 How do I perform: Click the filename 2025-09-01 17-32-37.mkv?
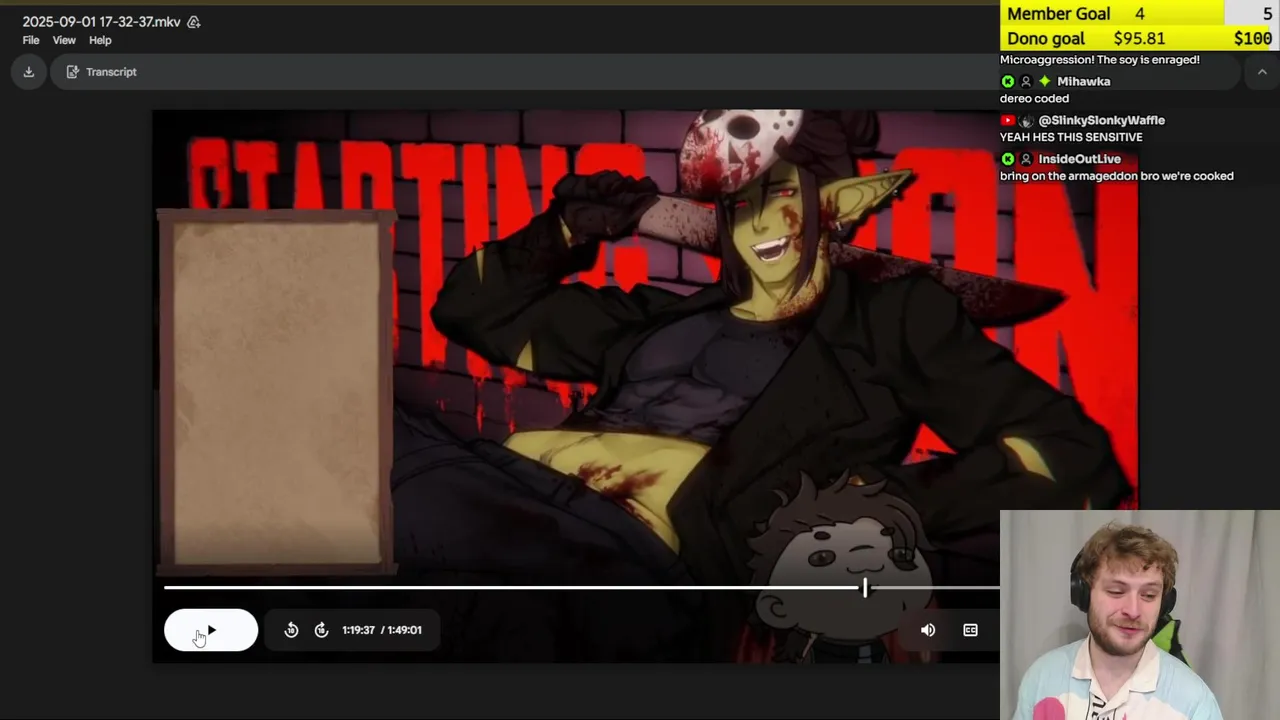101,21
